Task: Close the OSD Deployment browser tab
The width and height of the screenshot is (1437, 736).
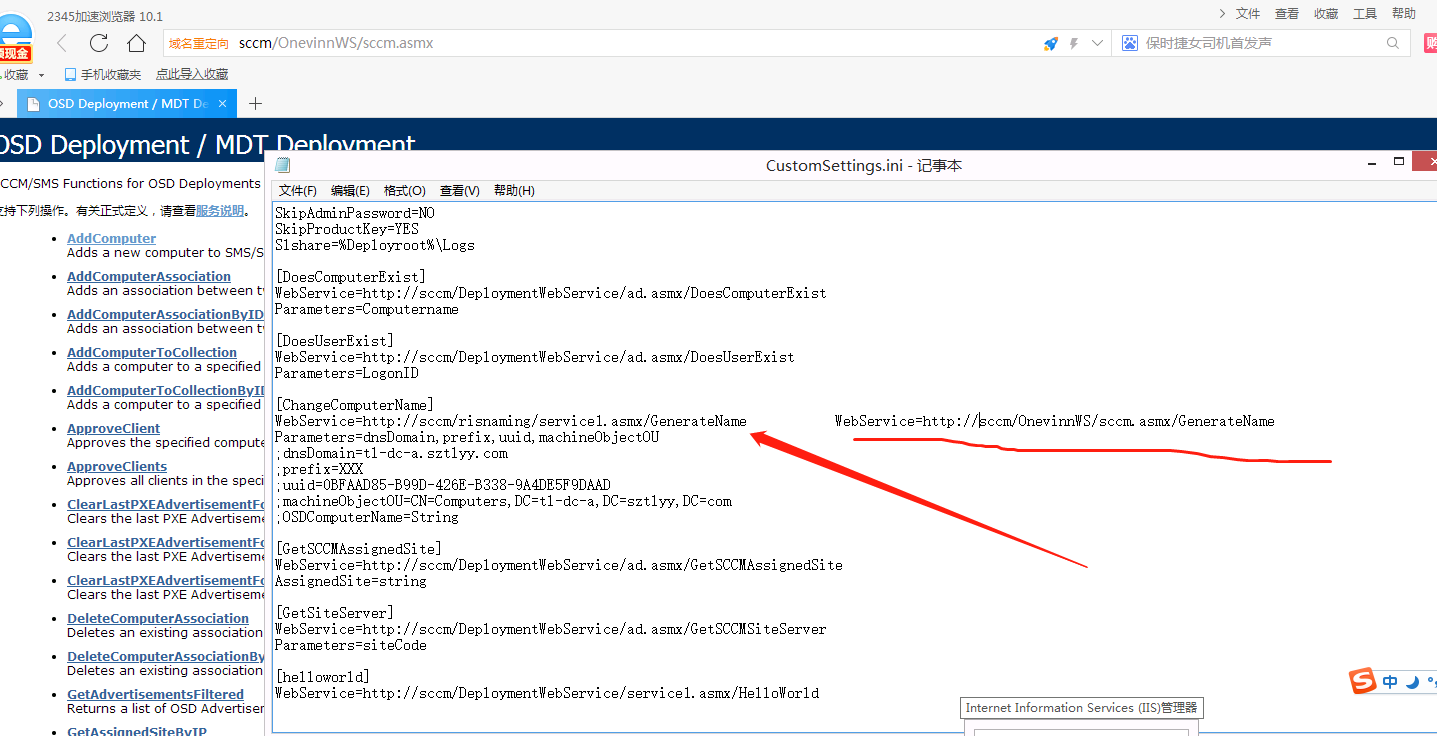Action: (x=222, y=103)
